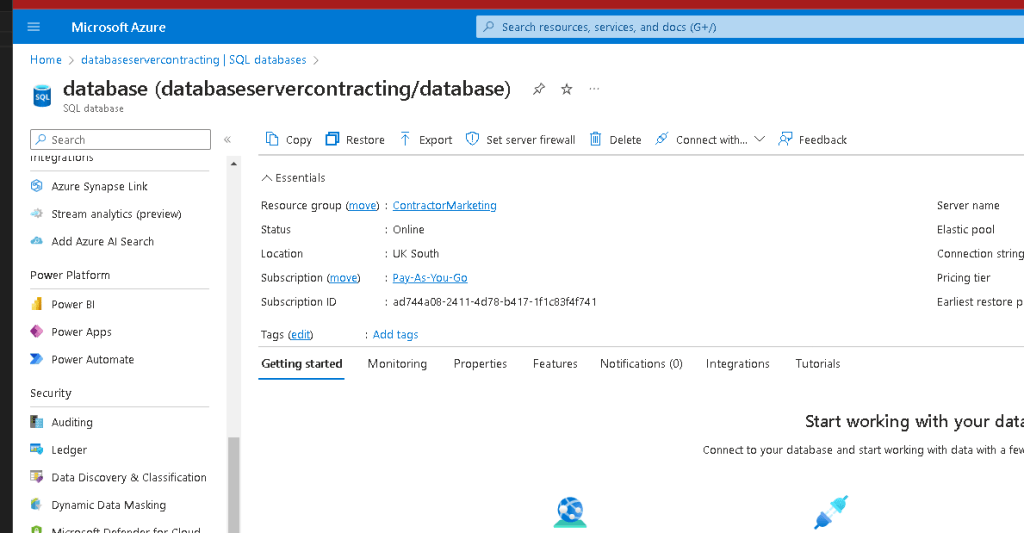Click the Delete toolbar button

[x=615, y=140]
